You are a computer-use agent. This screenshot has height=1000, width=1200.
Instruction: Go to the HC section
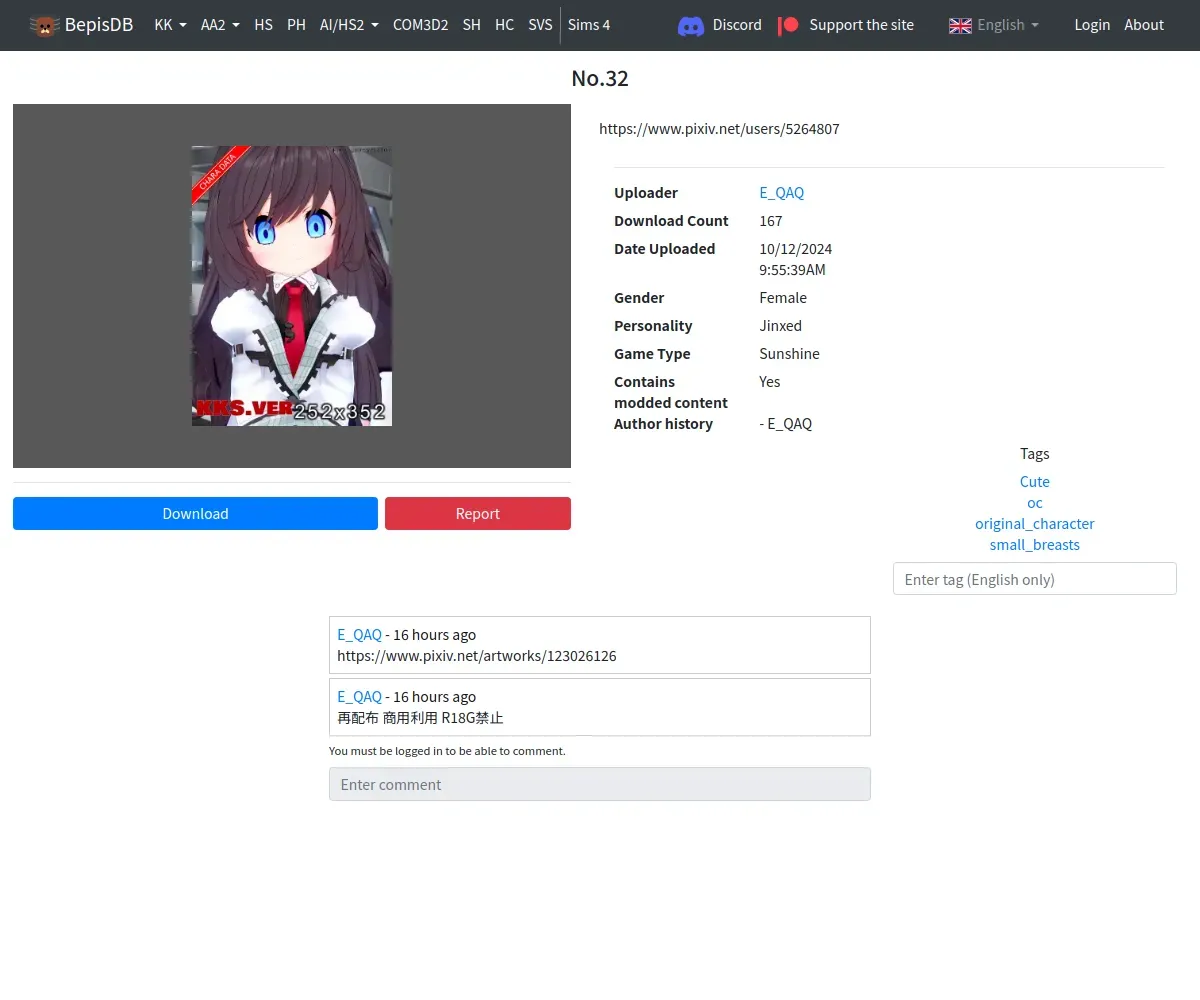point(505,25)
